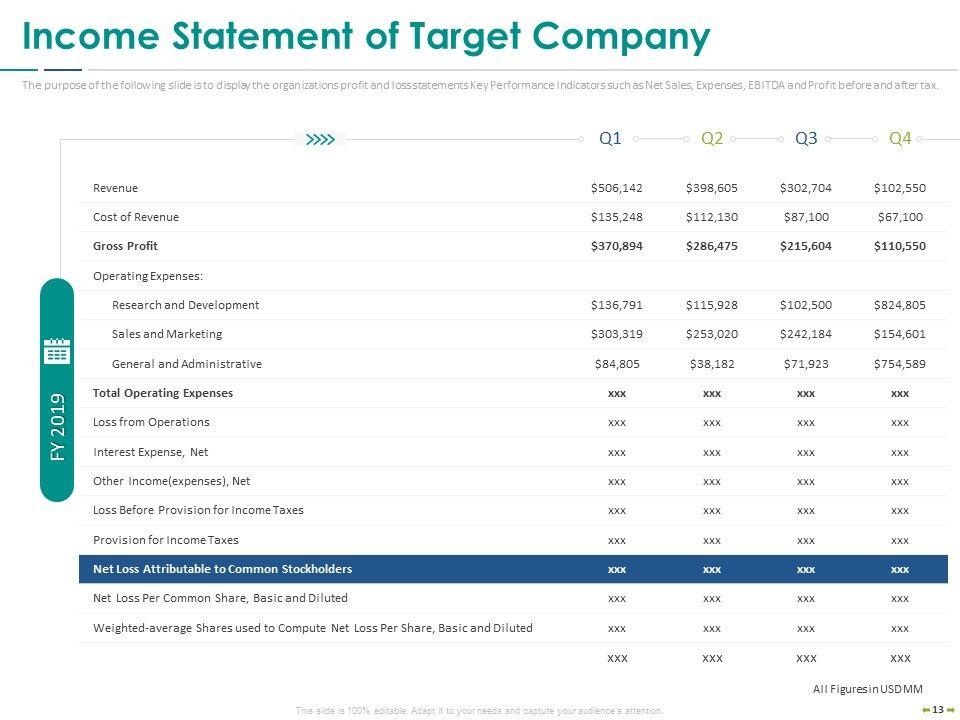
Task: Click the All Figures in USD MM note
Action: (869, 689)
